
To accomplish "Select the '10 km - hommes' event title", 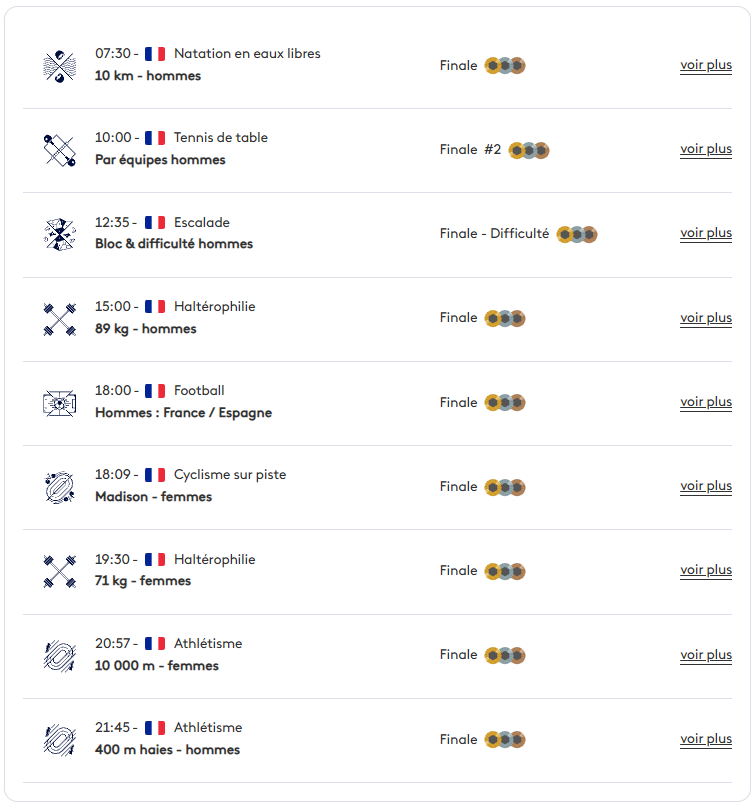I will click(x=148, y=76).
